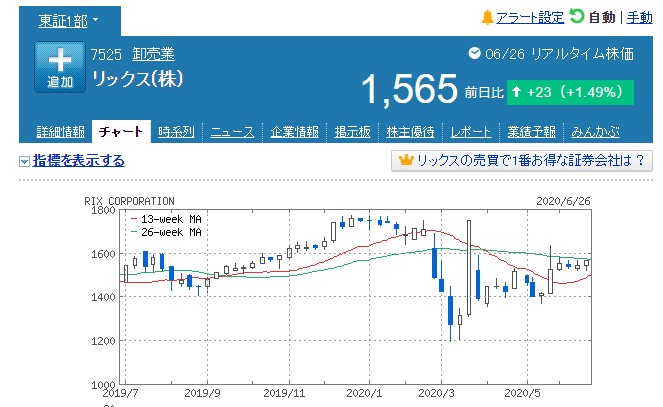
Task: Click the 1800 y-axis label
Action: coord(104,210)
